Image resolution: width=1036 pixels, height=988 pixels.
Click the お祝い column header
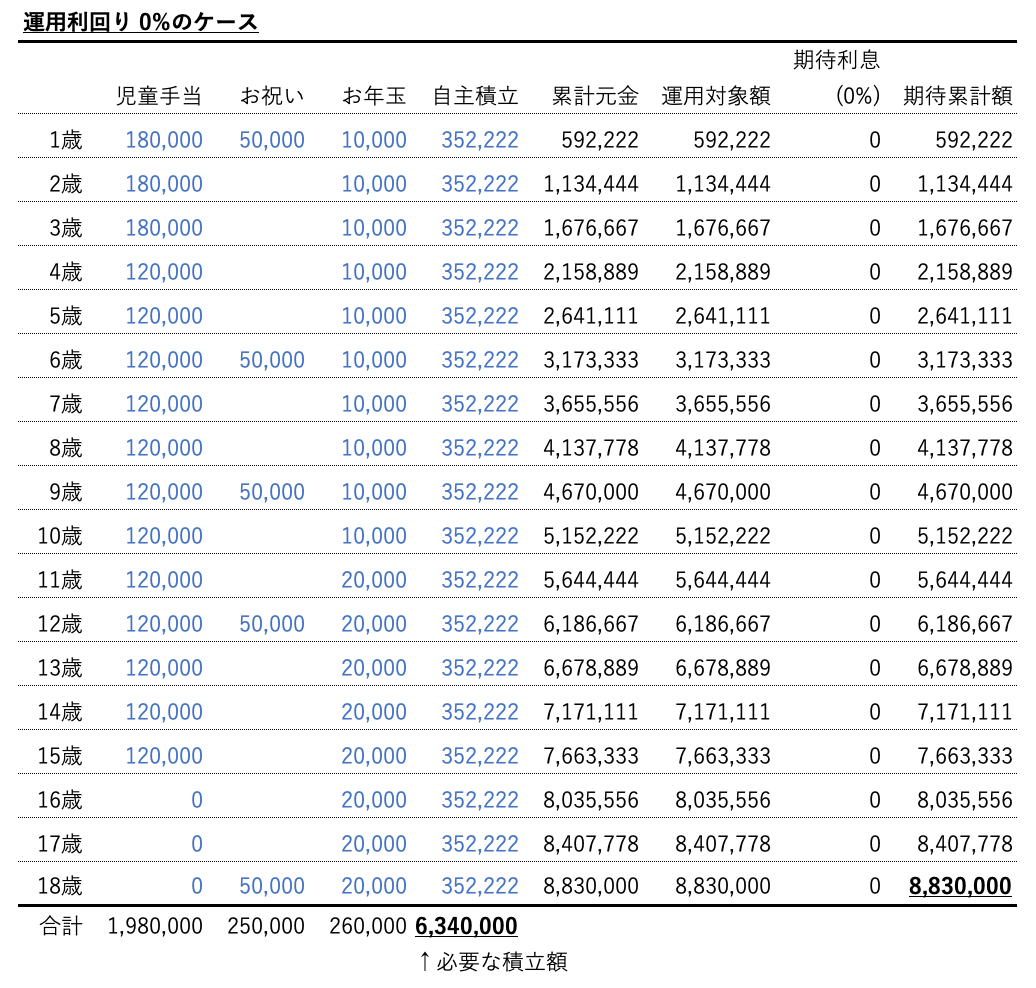click(270, 96)
